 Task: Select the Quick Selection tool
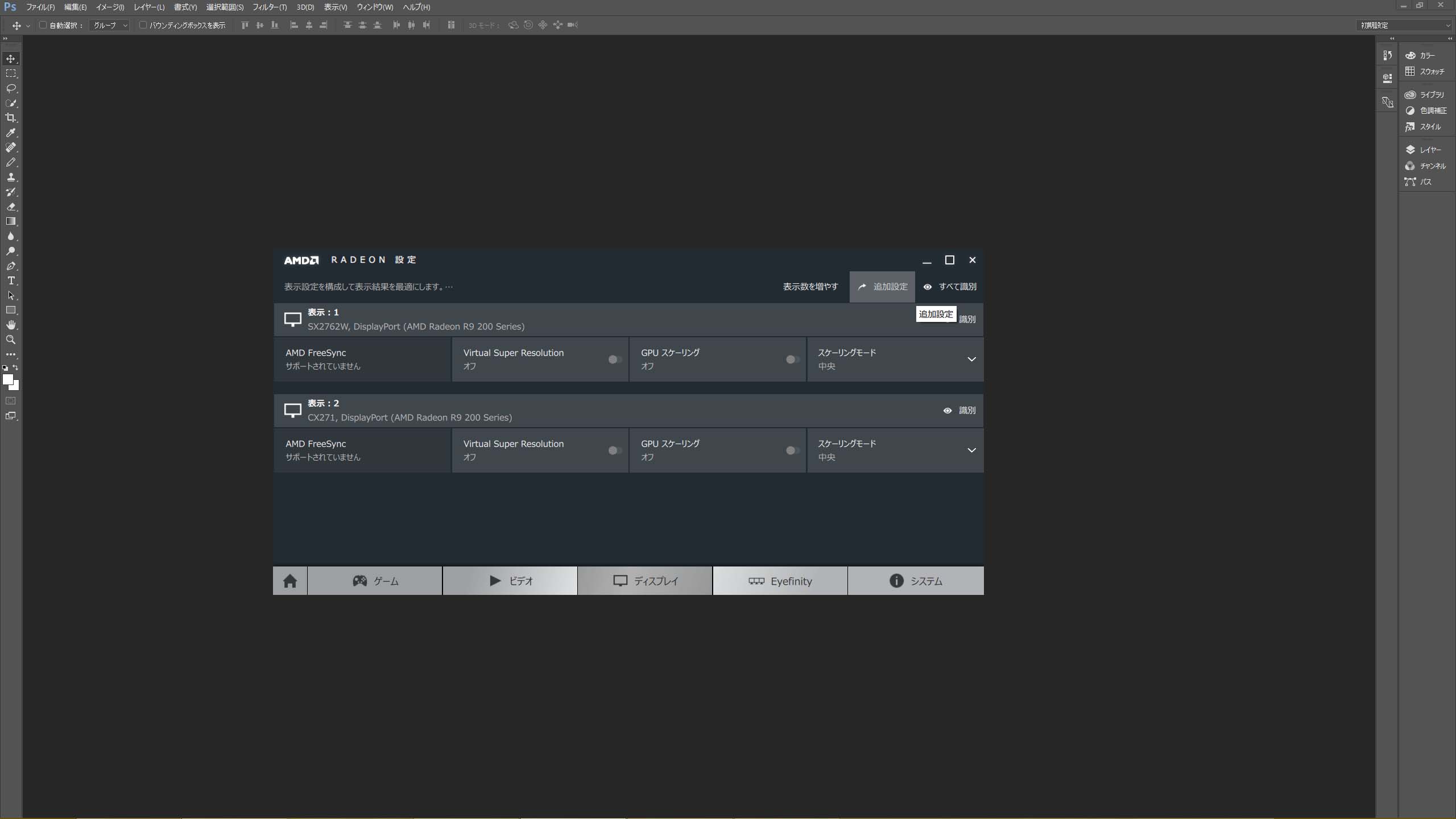coord(11,103)
